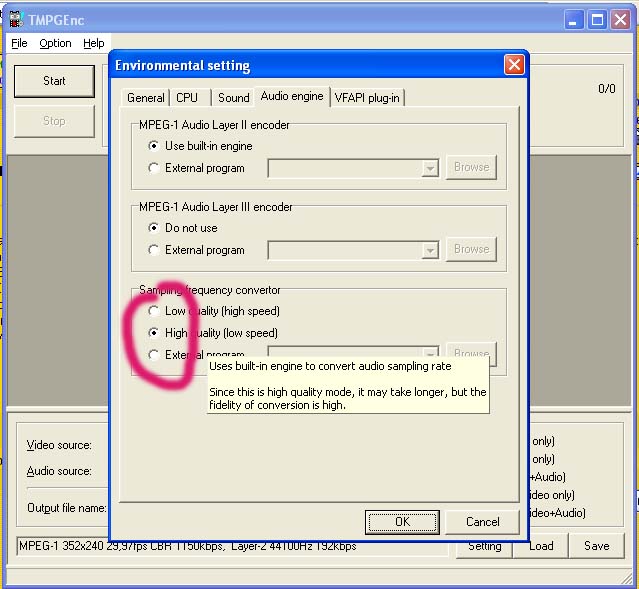Click the MPEG-1 Audio Layer III encoder heading
This screenshot has width=639, height=589.
click(x=216, y=207)
